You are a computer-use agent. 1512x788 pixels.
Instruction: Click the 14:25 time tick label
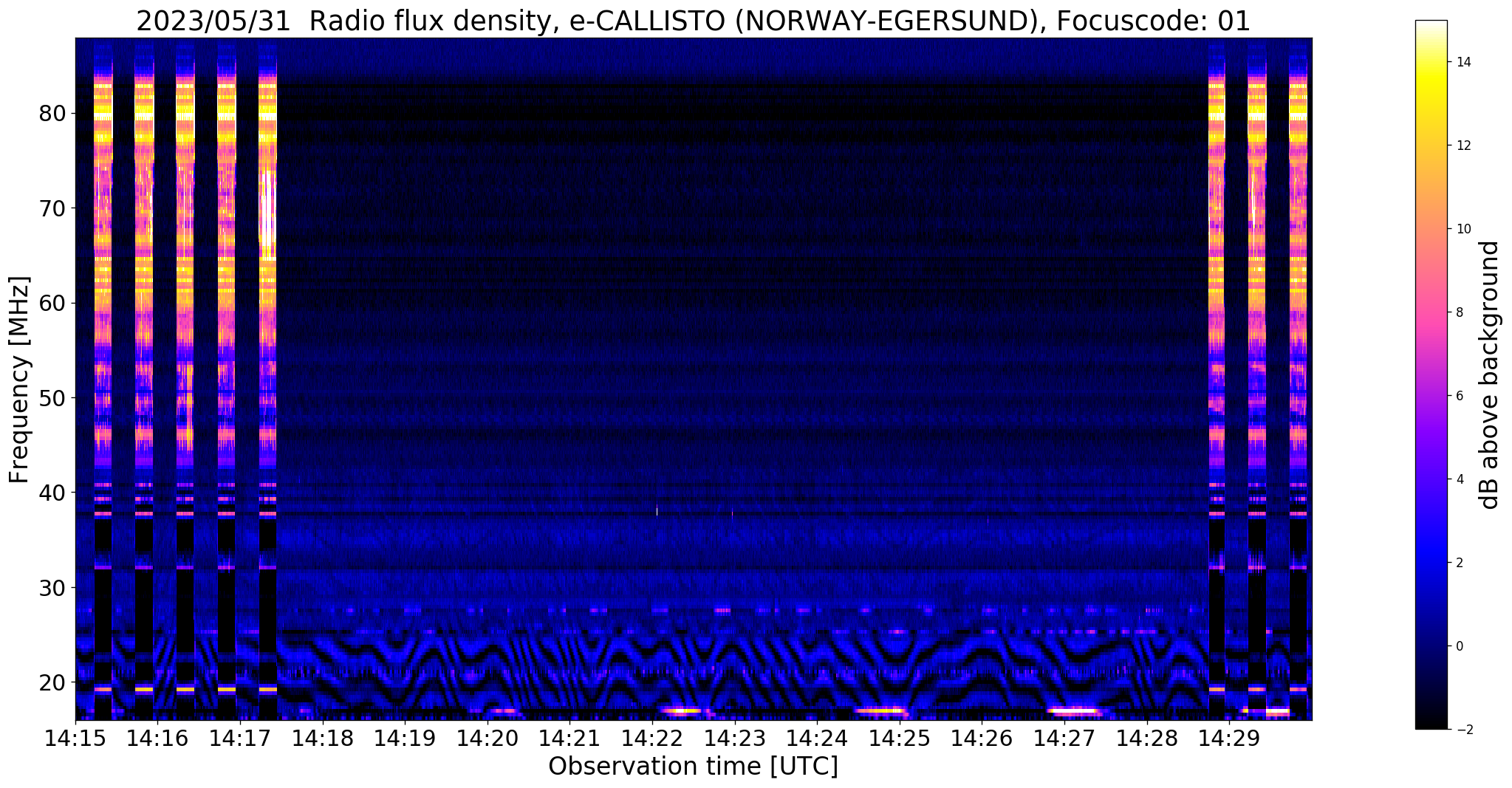pyautogui.click(x=900, y=739)
